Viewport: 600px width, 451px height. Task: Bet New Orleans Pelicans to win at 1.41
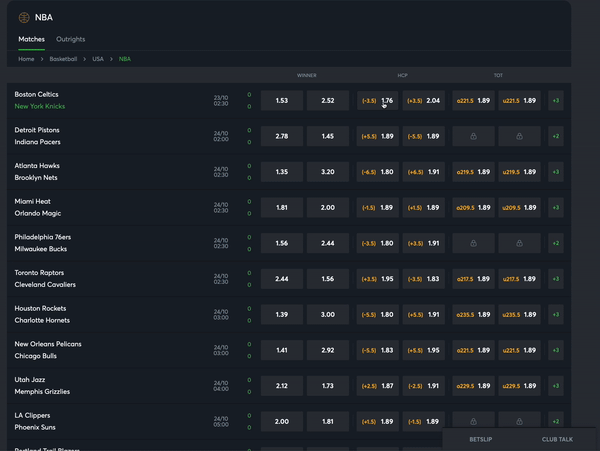tap(282, 350)
